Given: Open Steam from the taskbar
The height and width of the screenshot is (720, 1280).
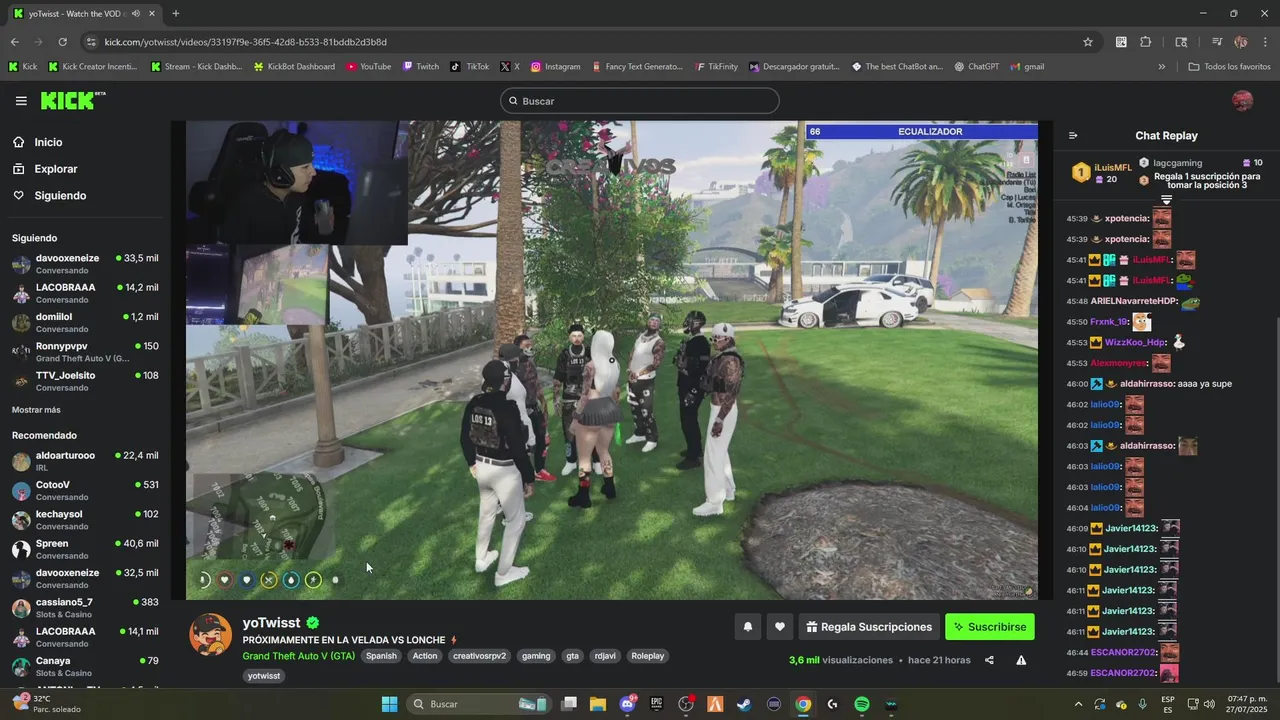Looking at the screenshot, I should point(744,704).
